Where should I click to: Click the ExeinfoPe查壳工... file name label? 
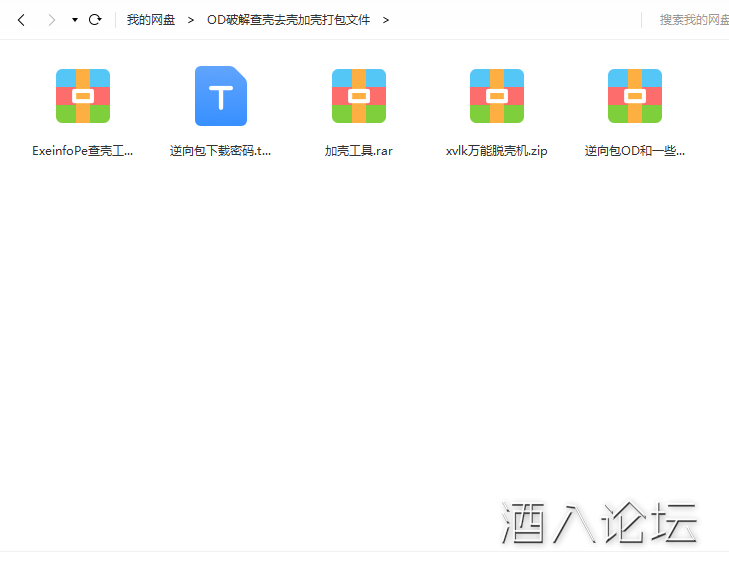pyautogui.click(x=83, y=152)
